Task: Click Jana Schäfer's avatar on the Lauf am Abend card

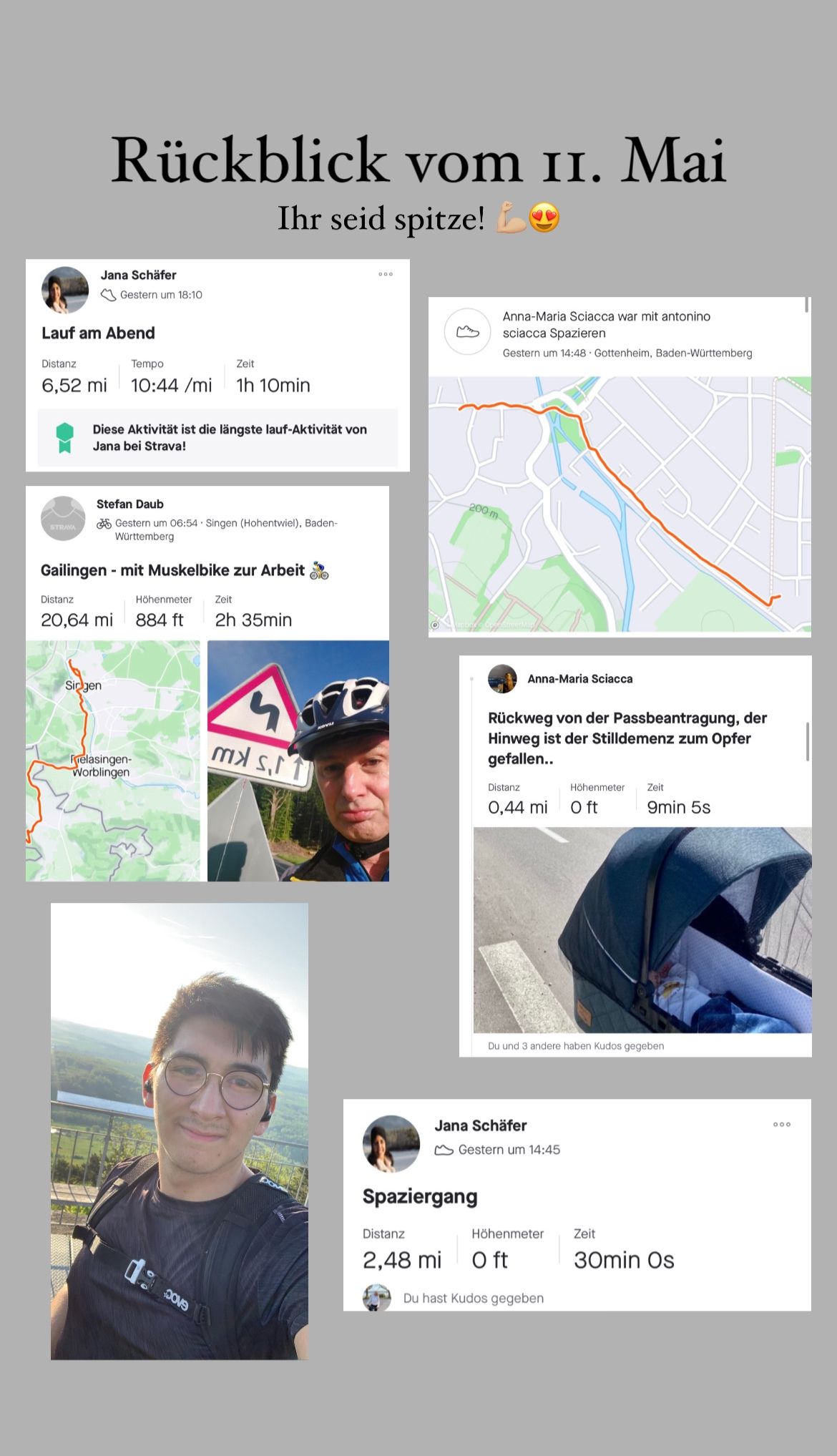Action: (65, 290)
